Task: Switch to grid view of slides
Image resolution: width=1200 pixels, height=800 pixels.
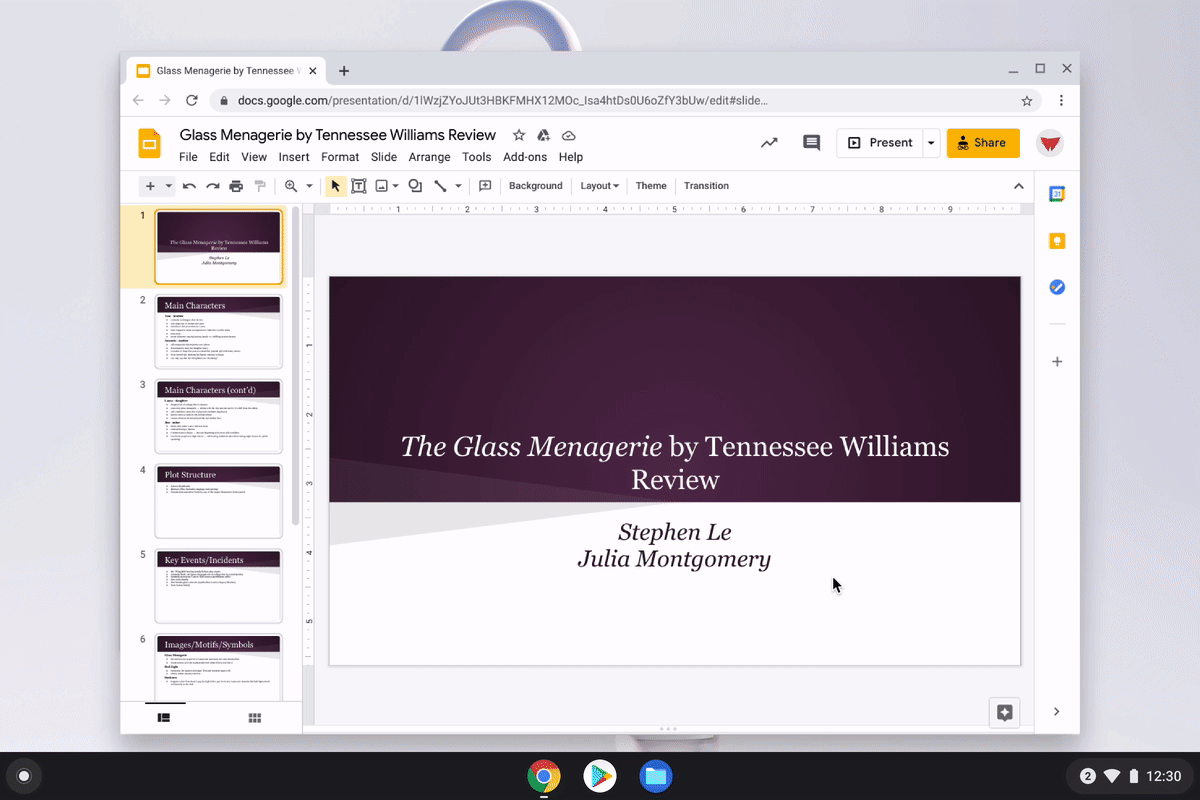Action: point(255,717)
